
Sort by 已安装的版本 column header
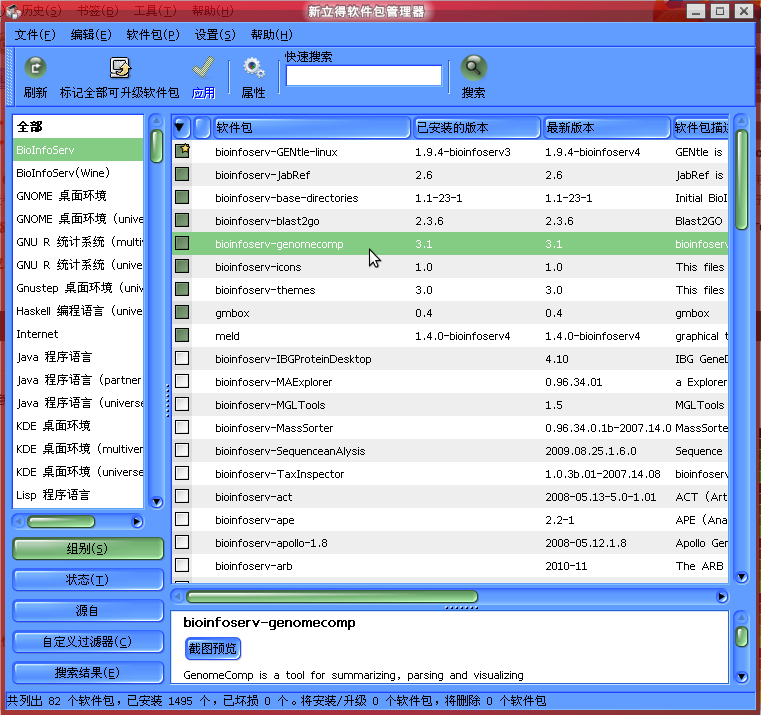point(477,127)
